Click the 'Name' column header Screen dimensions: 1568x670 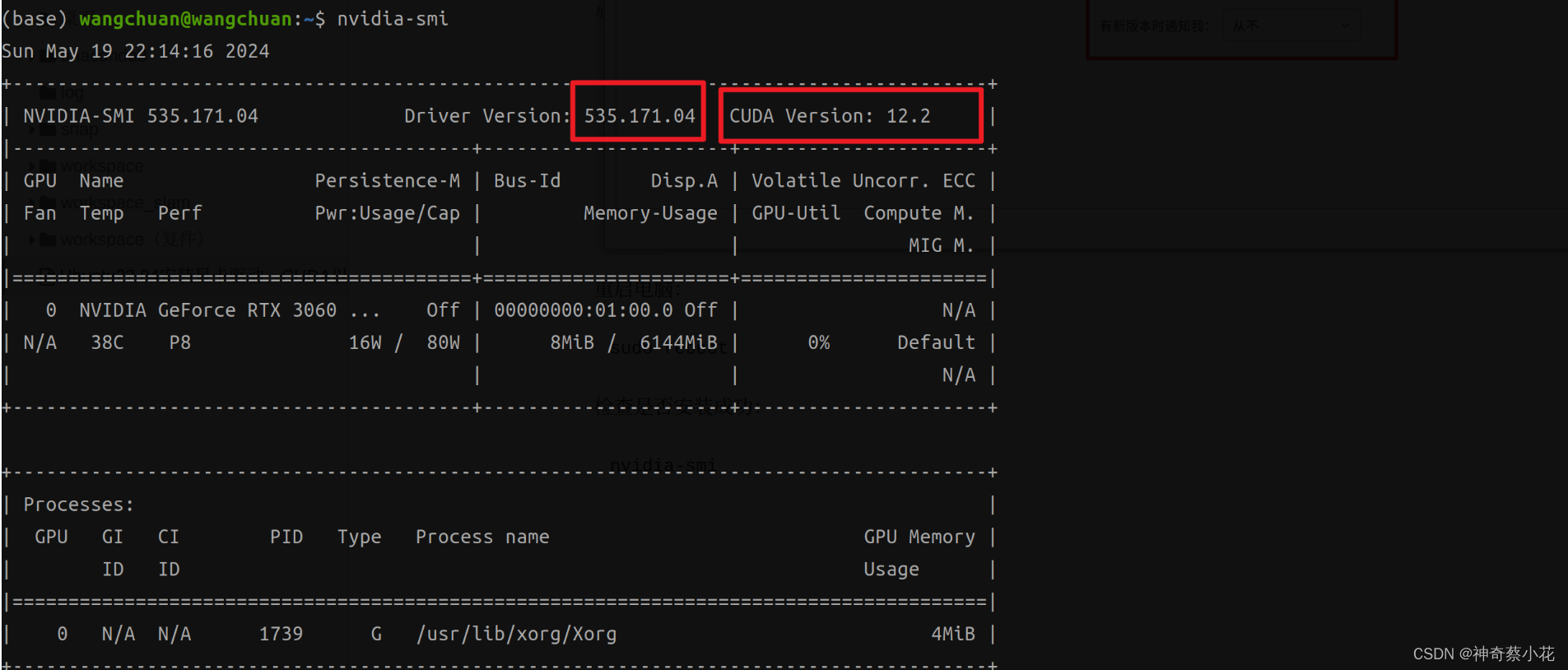[101, 180]
